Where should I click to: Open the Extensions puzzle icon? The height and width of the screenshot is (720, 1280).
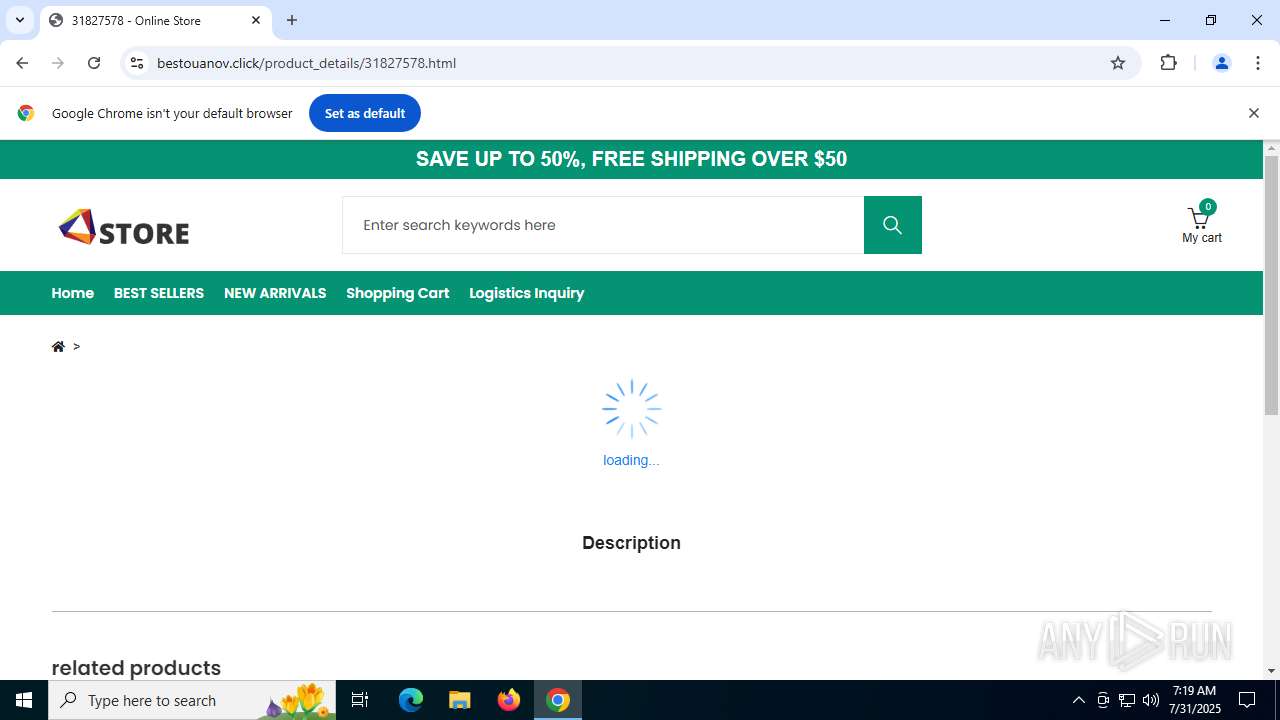point(1168,63)
